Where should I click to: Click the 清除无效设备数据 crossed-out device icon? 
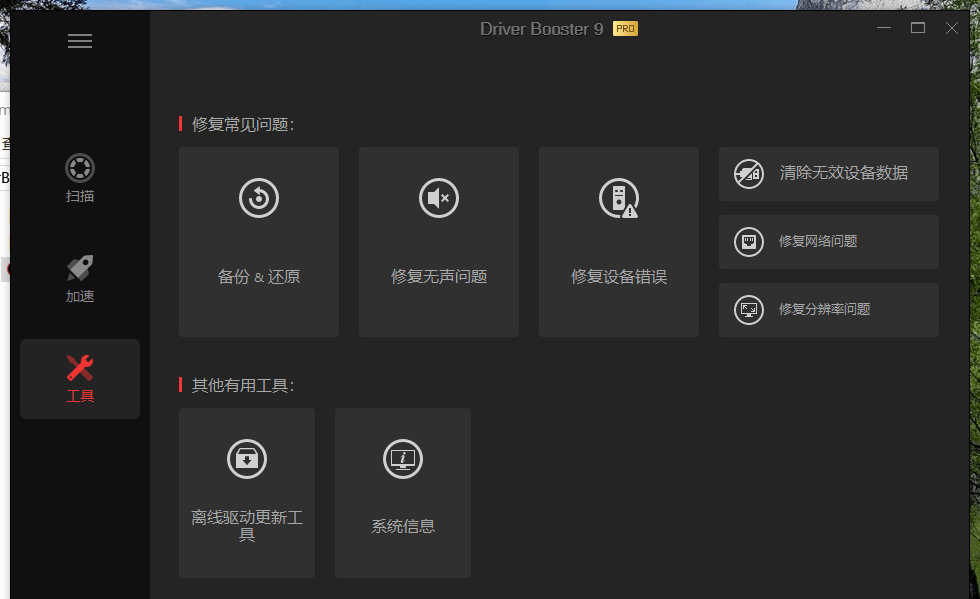click(x=749, y=174)
